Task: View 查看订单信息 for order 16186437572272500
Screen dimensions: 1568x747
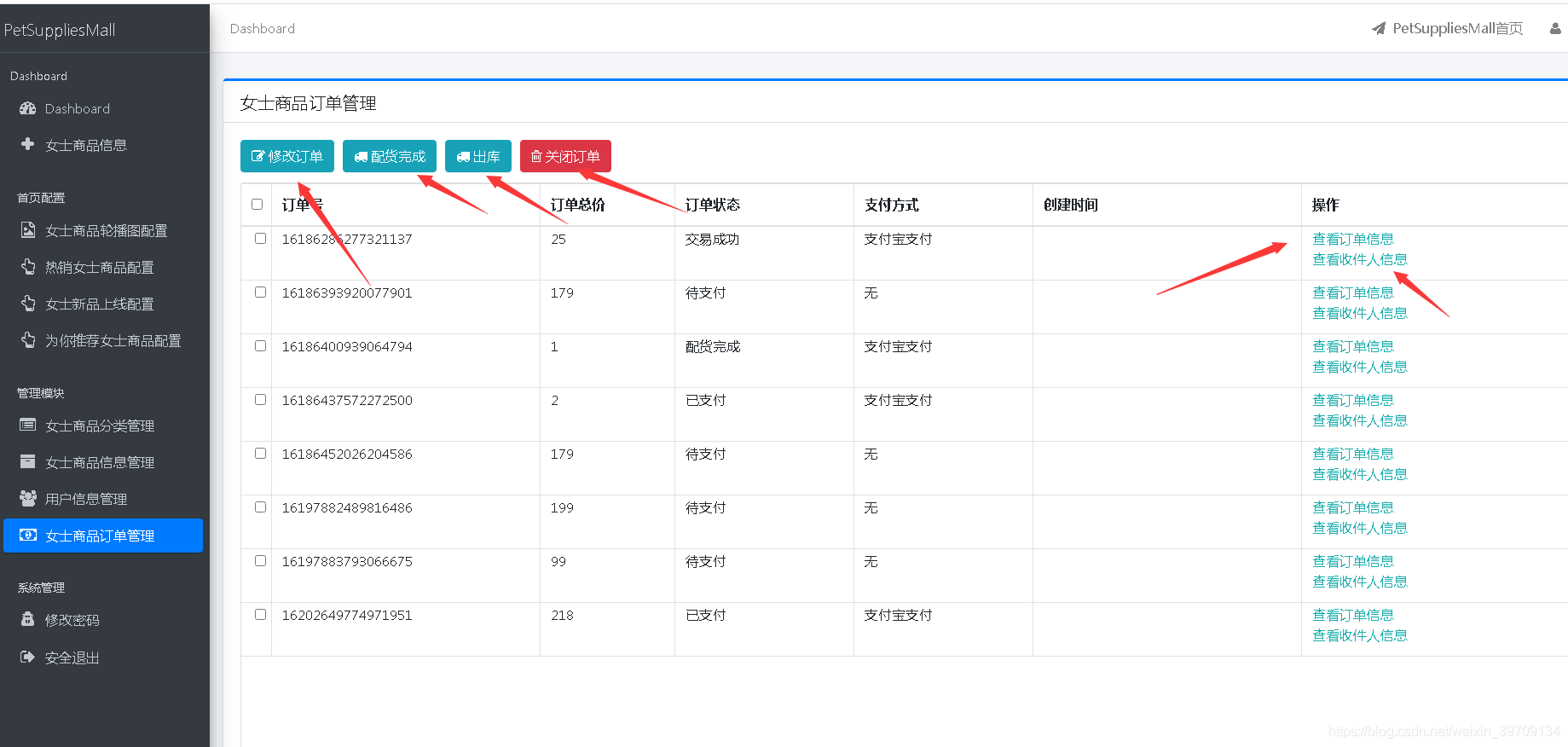Action: [x=1353, y=400]
